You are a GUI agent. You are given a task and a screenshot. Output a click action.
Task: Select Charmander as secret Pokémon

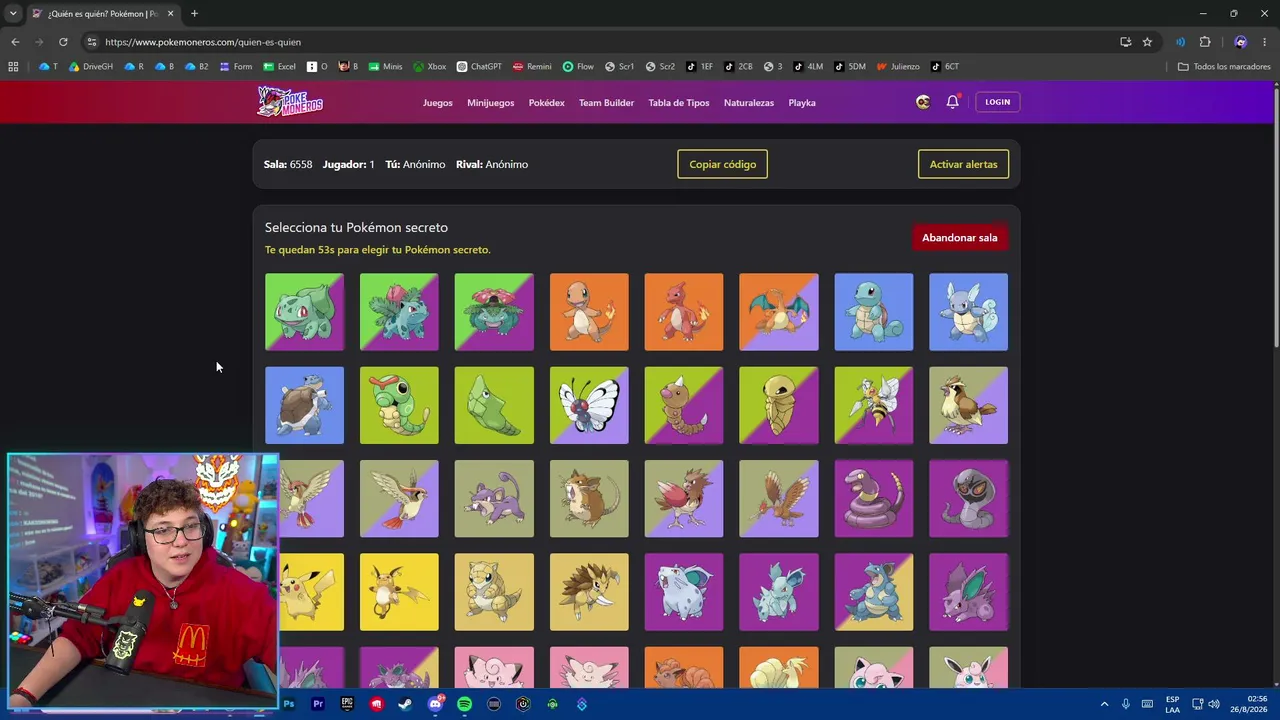tap(589, 312)
